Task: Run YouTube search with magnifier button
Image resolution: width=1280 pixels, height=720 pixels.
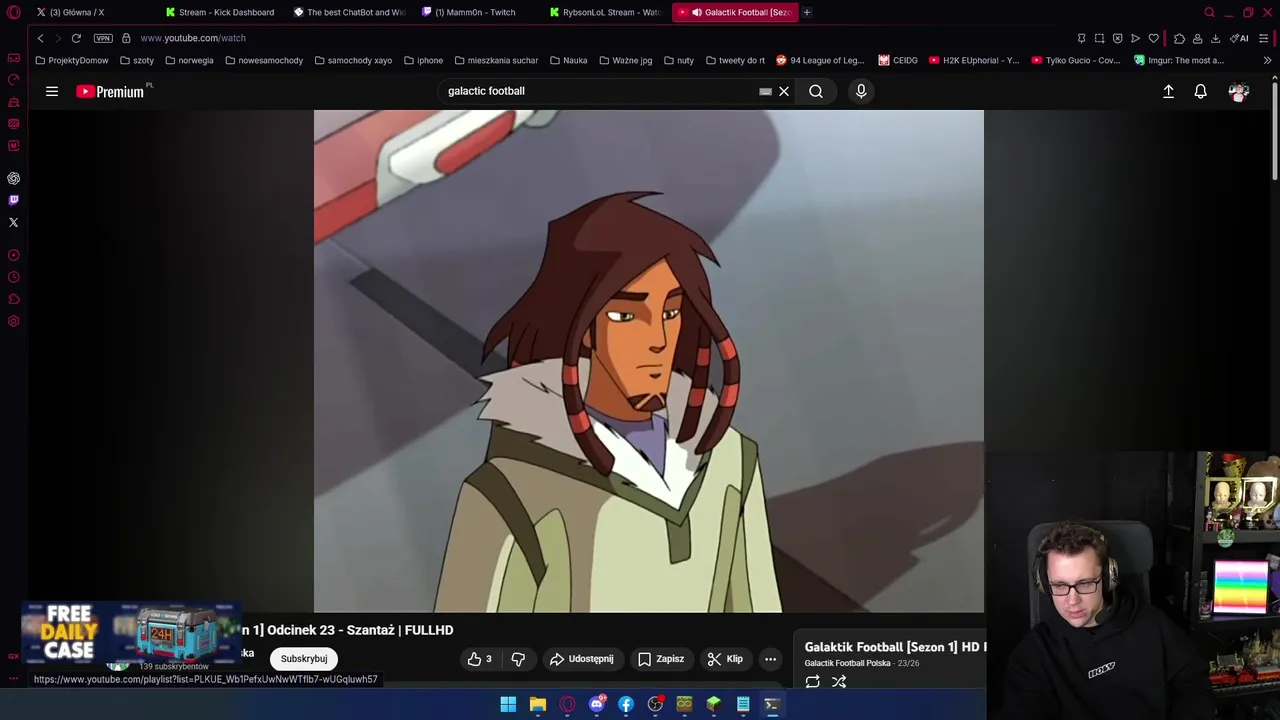Action: (x=816, y=91)
